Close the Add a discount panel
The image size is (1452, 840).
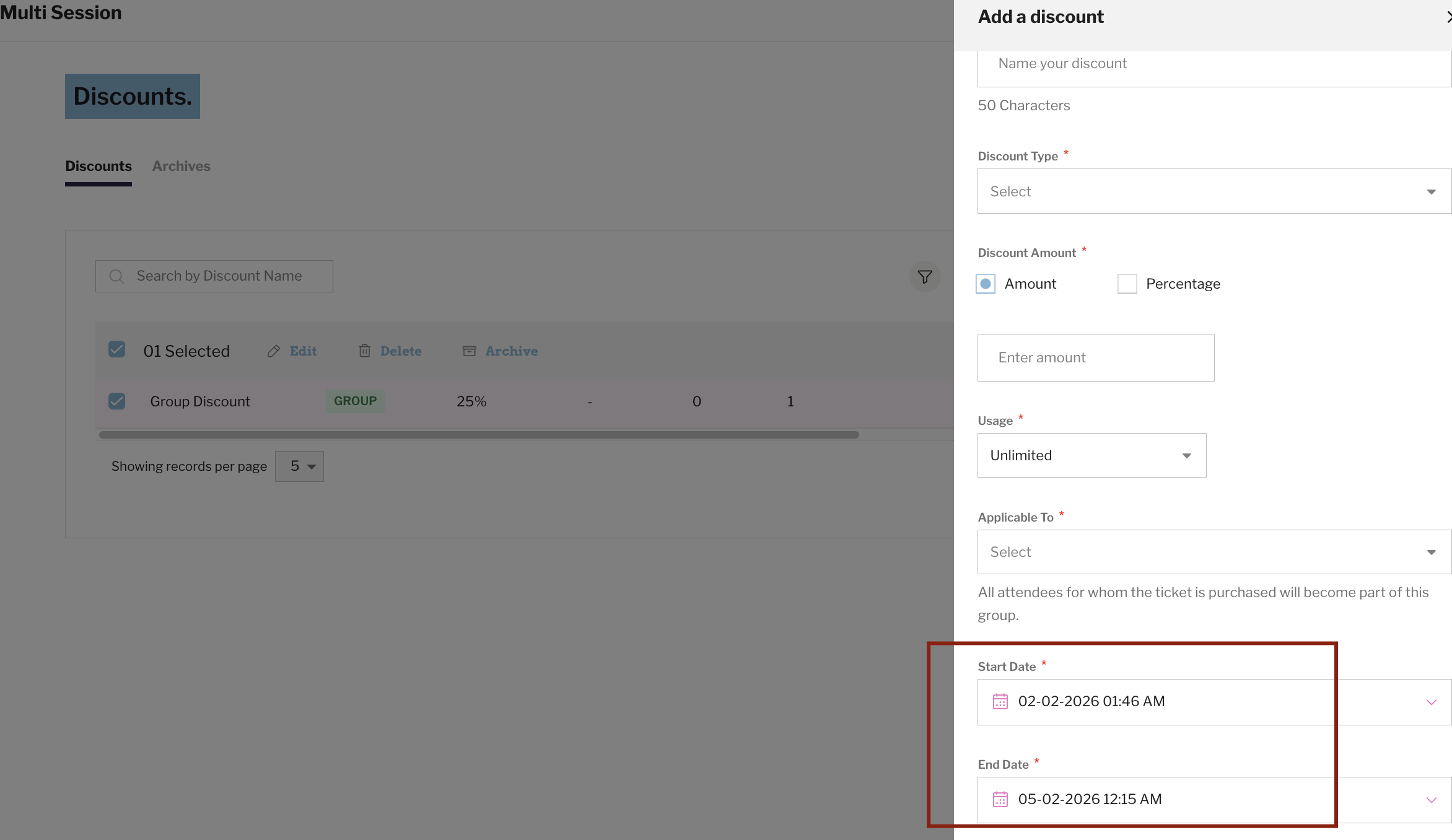[1448, 17]
